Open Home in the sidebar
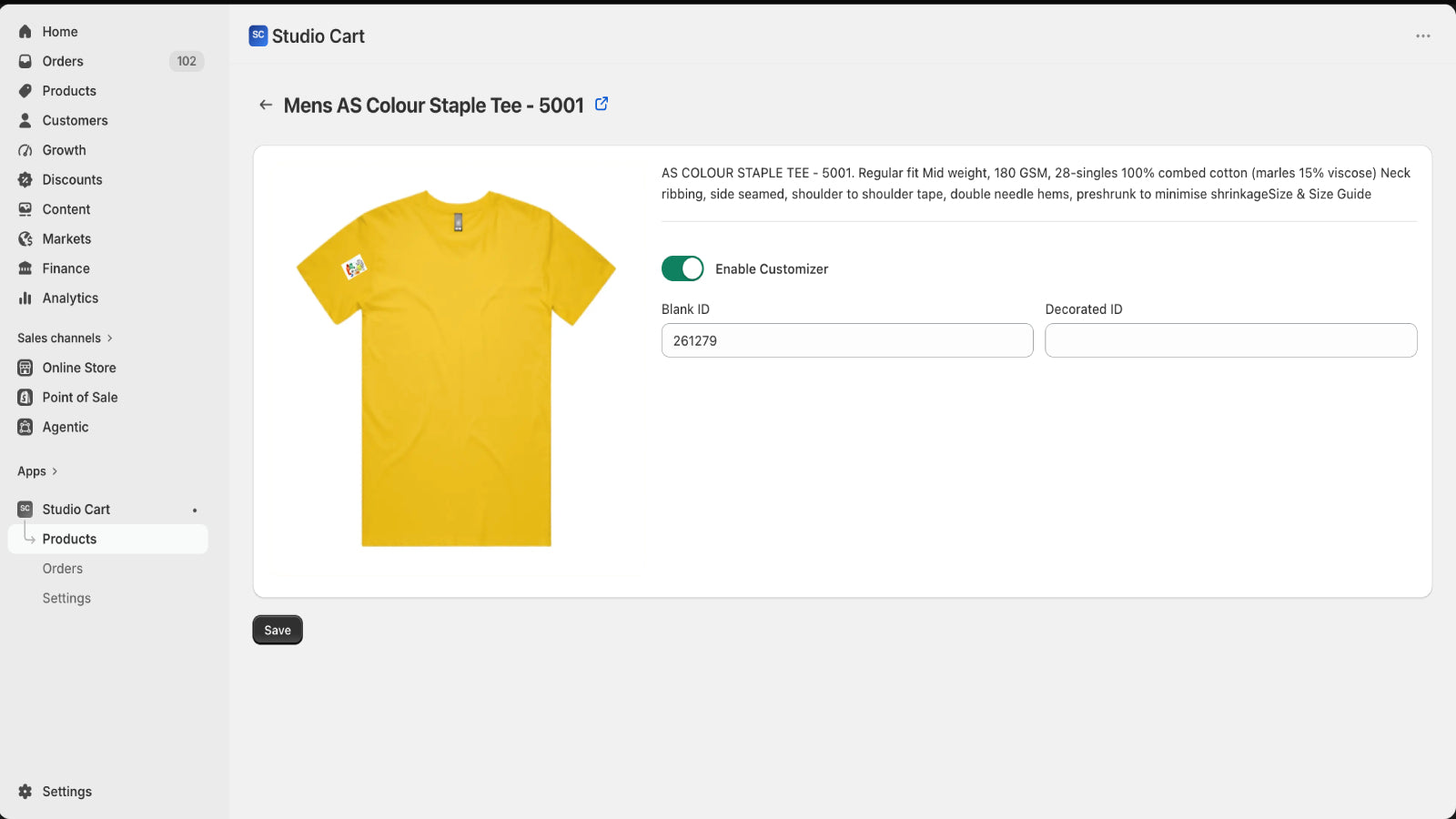Image resolution: width=1456 pixels, height=819 pixels. click(x=60, y=32)
